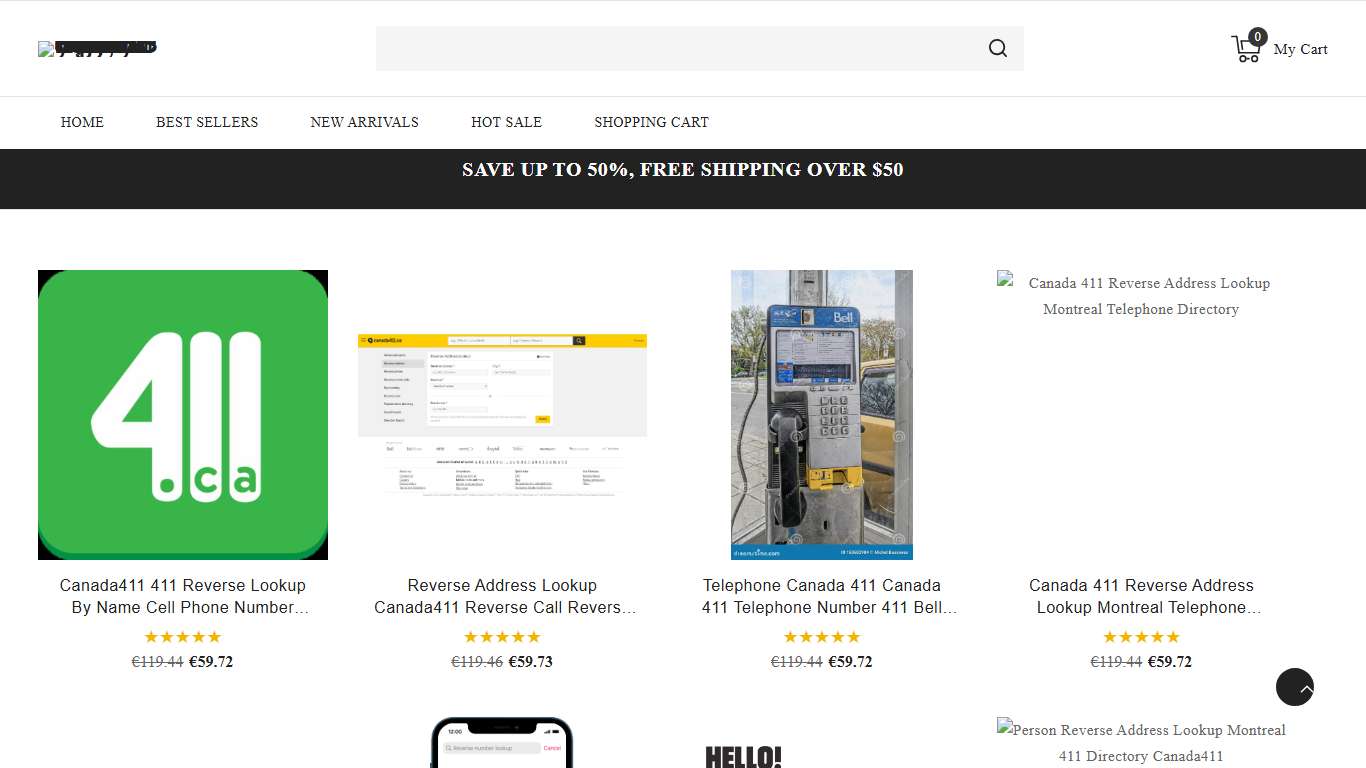Open SHOPPING CART from the navigation bar
The height and width of the screenshot is (768, 1366).
tap(651, 122)
